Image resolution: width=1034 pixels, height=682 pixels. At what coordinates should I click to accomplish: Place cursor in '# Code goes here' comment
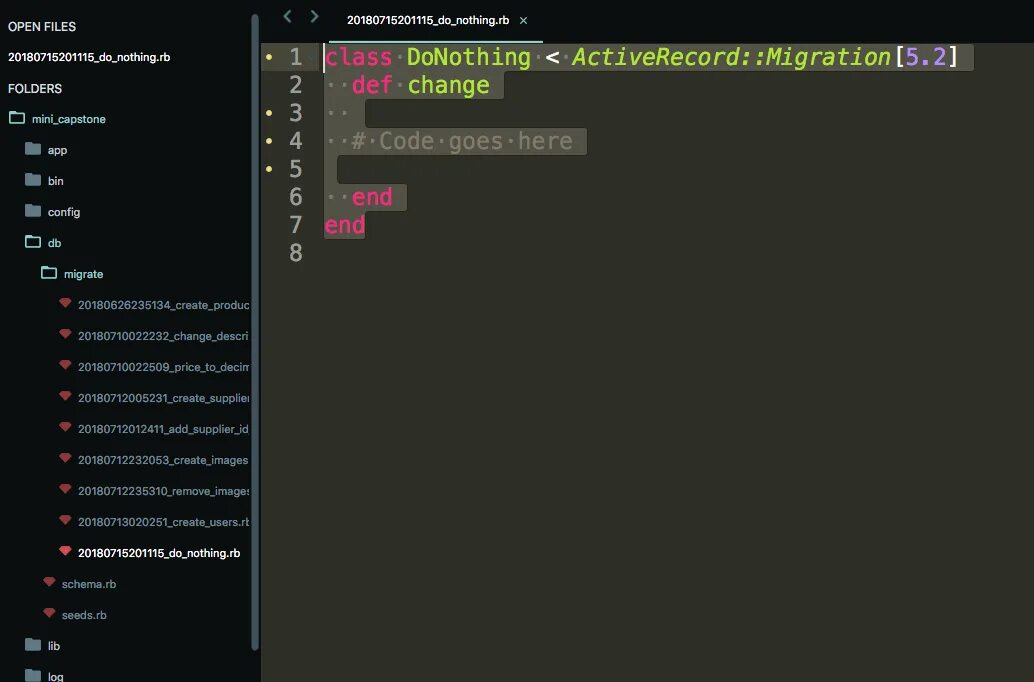coord(462,141)
